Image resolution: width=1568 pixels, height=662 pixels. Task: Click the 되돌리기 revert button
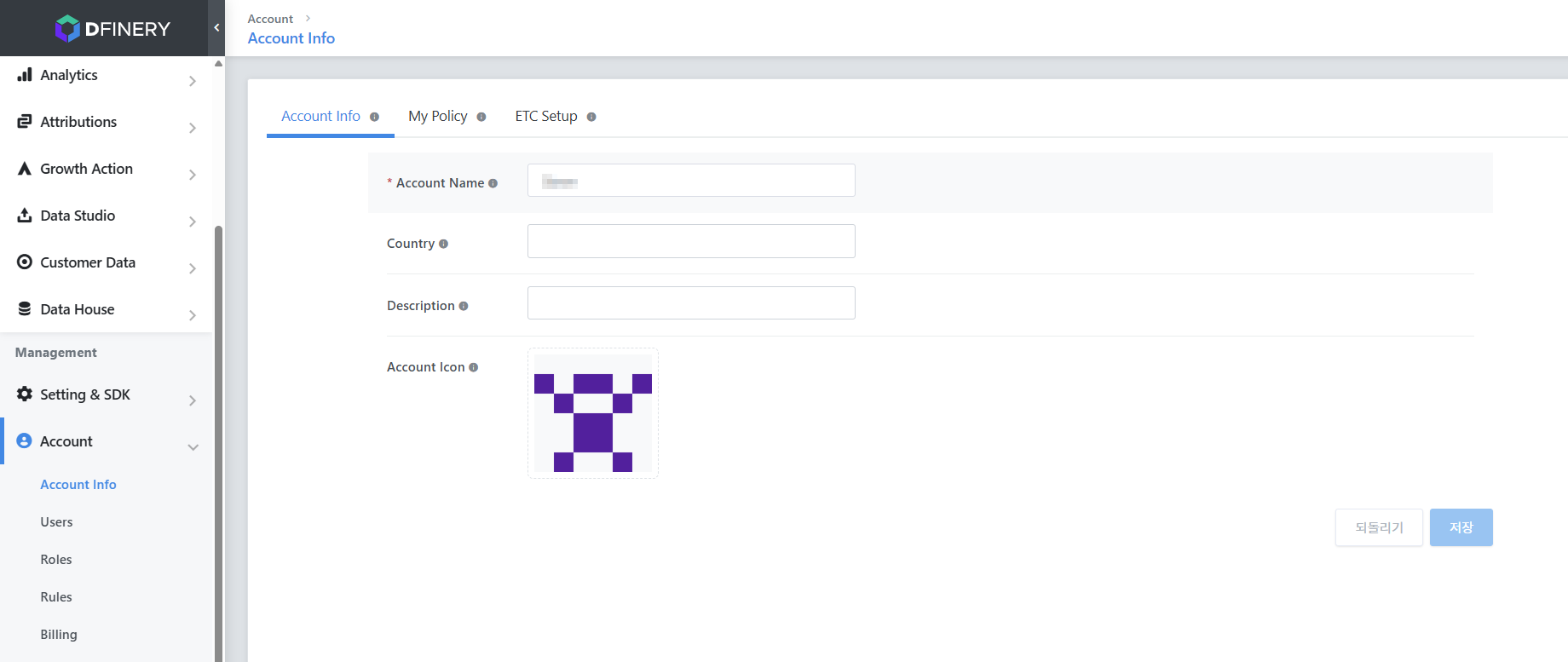point(1379,527)
